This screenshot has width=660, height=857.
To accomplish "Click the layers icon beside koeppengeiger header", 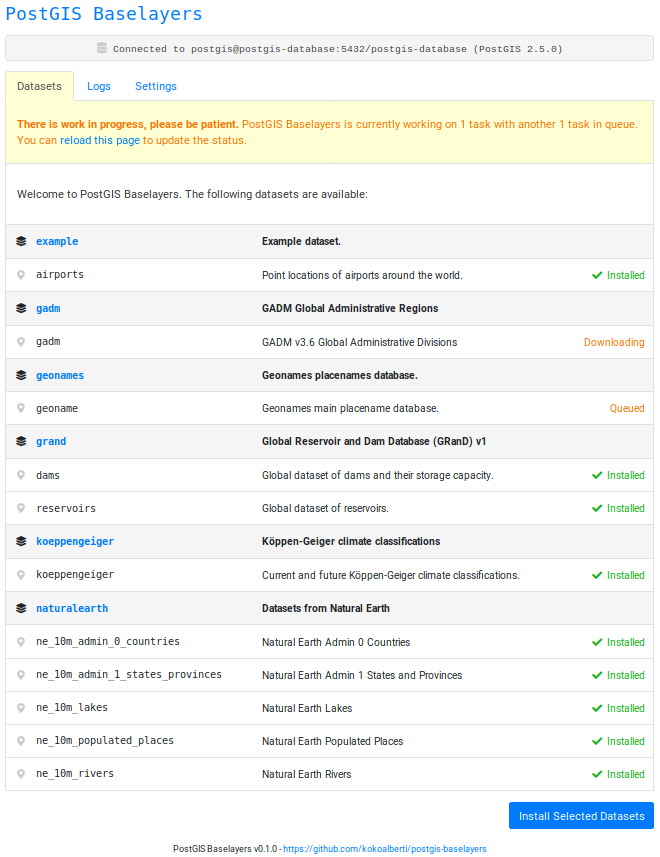I will coord(21,541).
